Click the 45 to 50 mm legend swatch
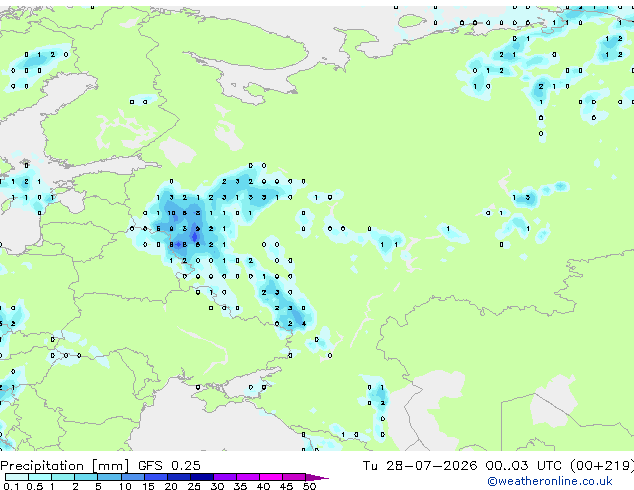Viewport: 634px width, 490px height. [x=294, y=477]
